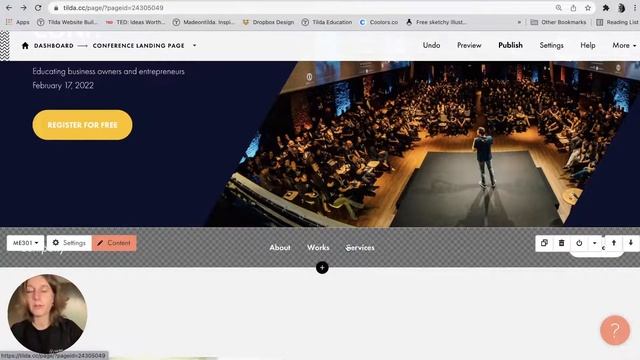Open TED: Ideas Worth bookmark
The image size is (640, 360).
point(135,22)
